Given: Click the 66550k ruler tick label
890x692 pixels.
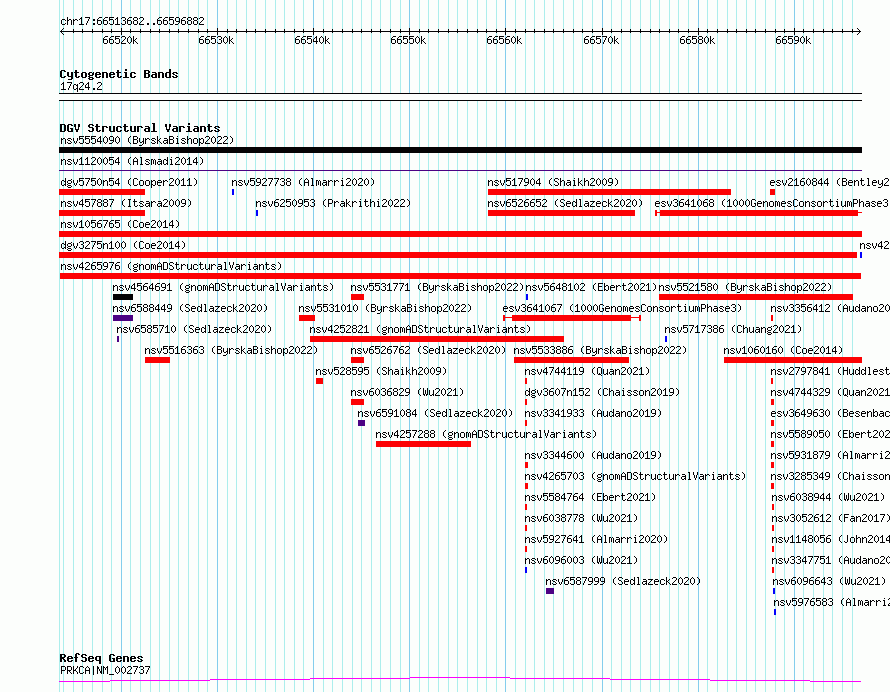Looking at the screenshot, I should point(408,40).
